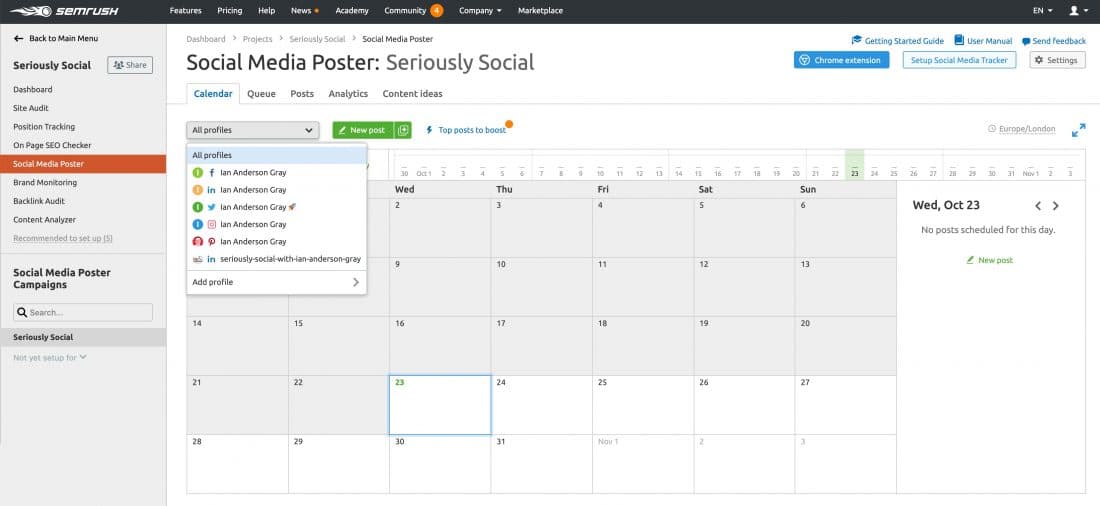Screen dimensions: 1100x506
Task: Open the All profiles dropdown
Action: 253,130
